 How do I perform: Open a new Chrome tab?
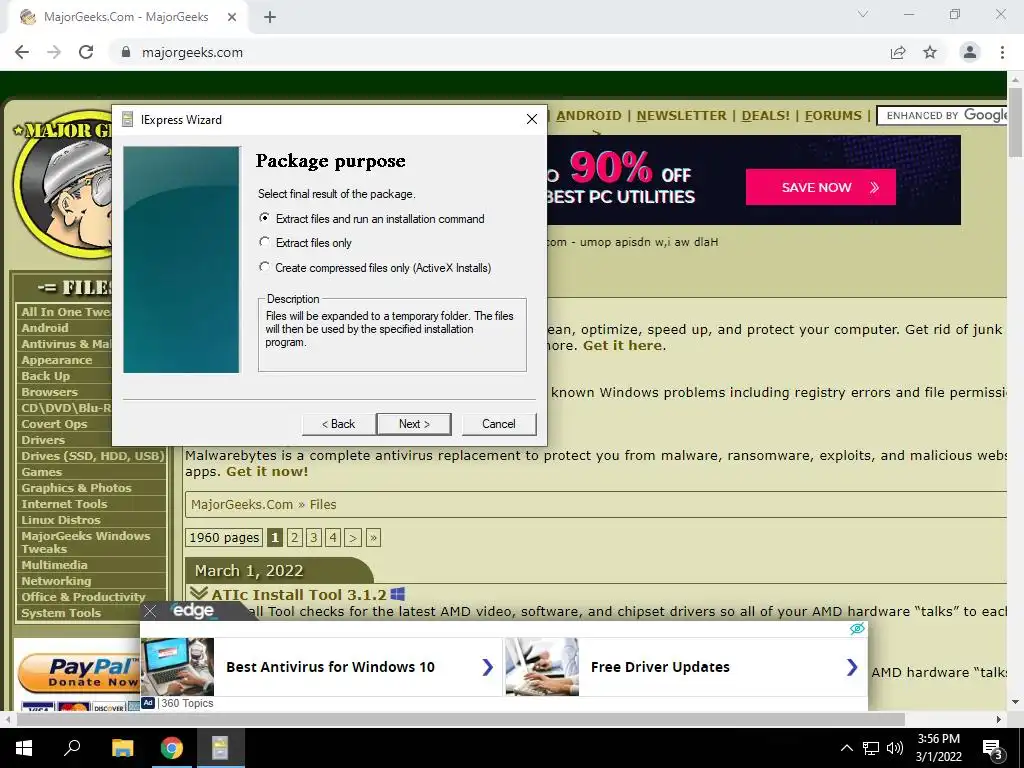tap(270, 18)
